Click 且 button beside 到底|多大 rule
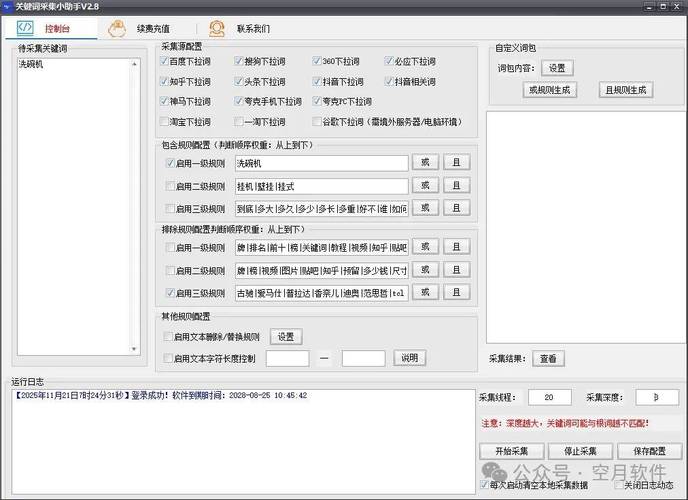688x500 pixels. pos(457,208)
